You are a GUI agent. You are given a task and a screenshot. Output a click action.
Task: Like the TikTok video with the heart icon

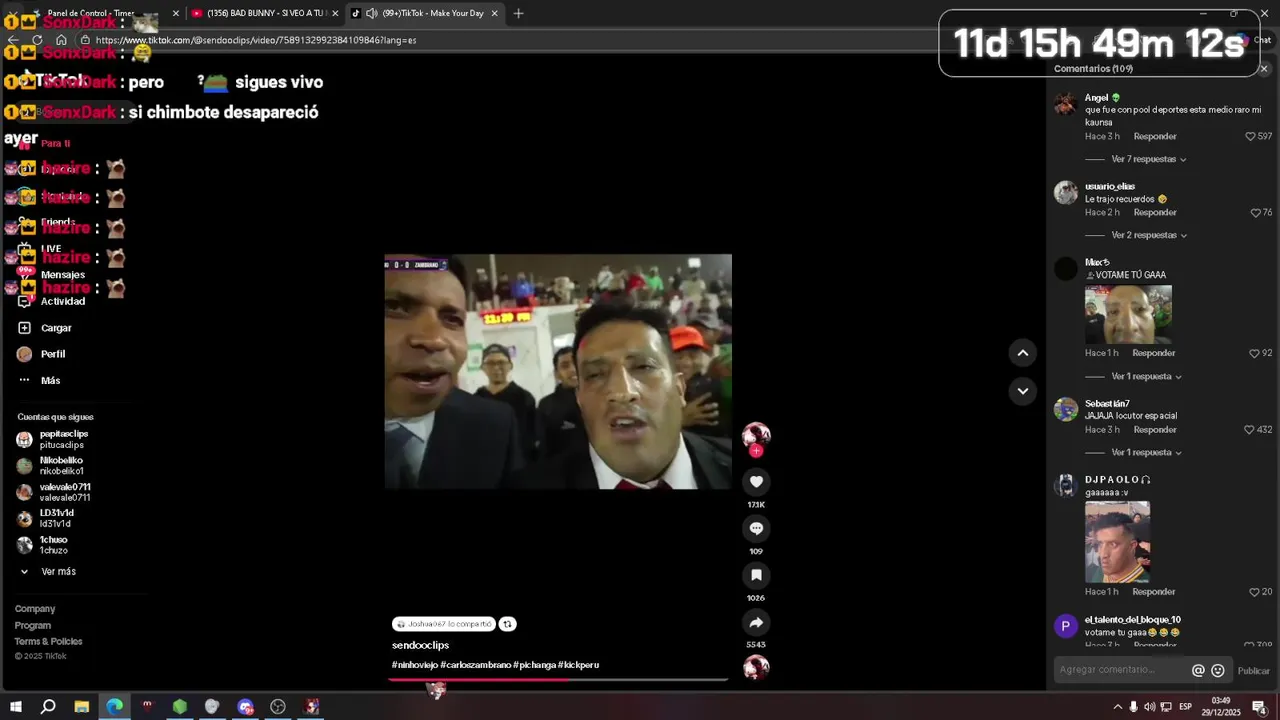(x=756, y=482)
